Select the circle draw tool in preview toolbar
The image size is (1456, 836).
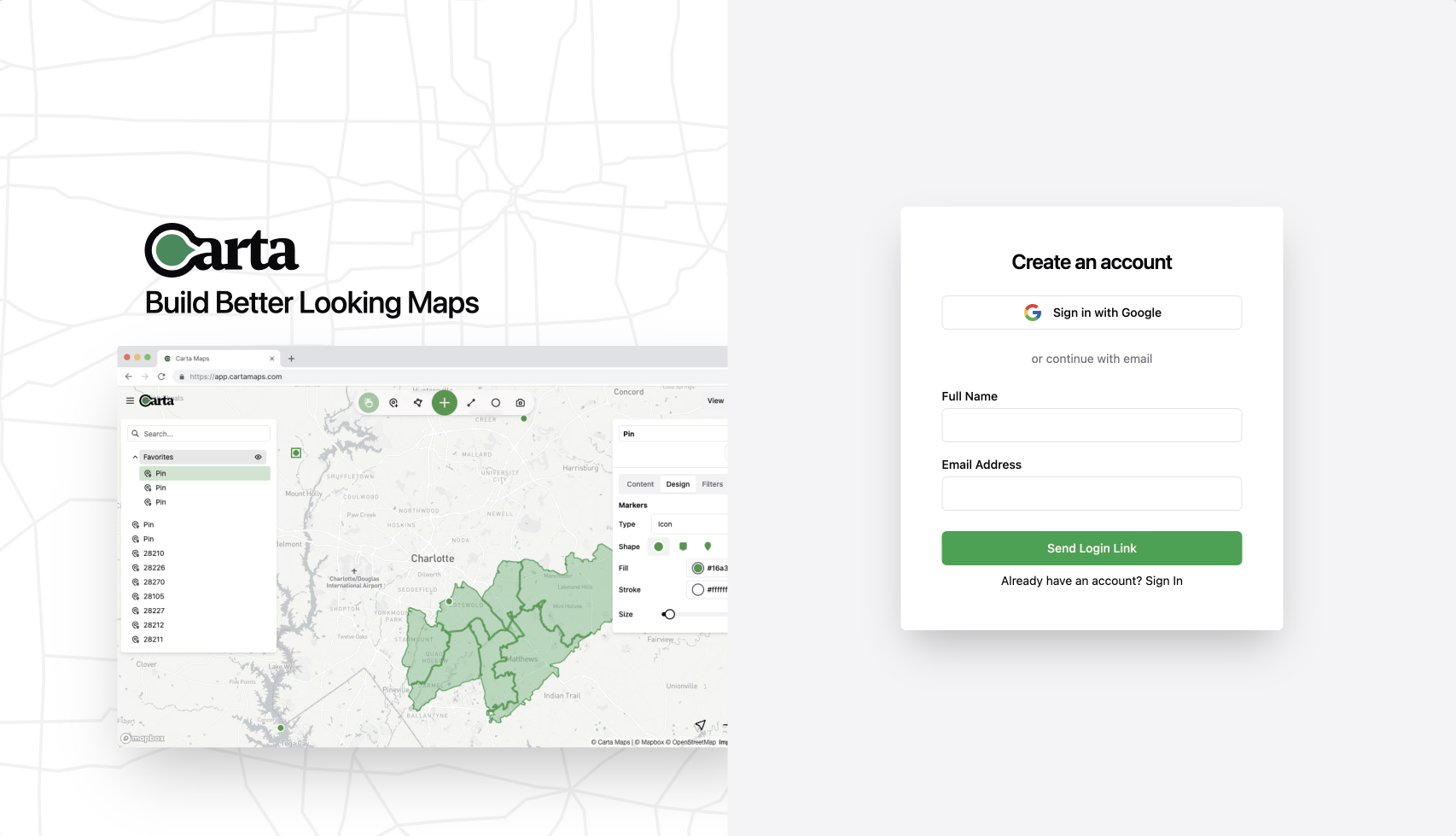tap(496, 403)
